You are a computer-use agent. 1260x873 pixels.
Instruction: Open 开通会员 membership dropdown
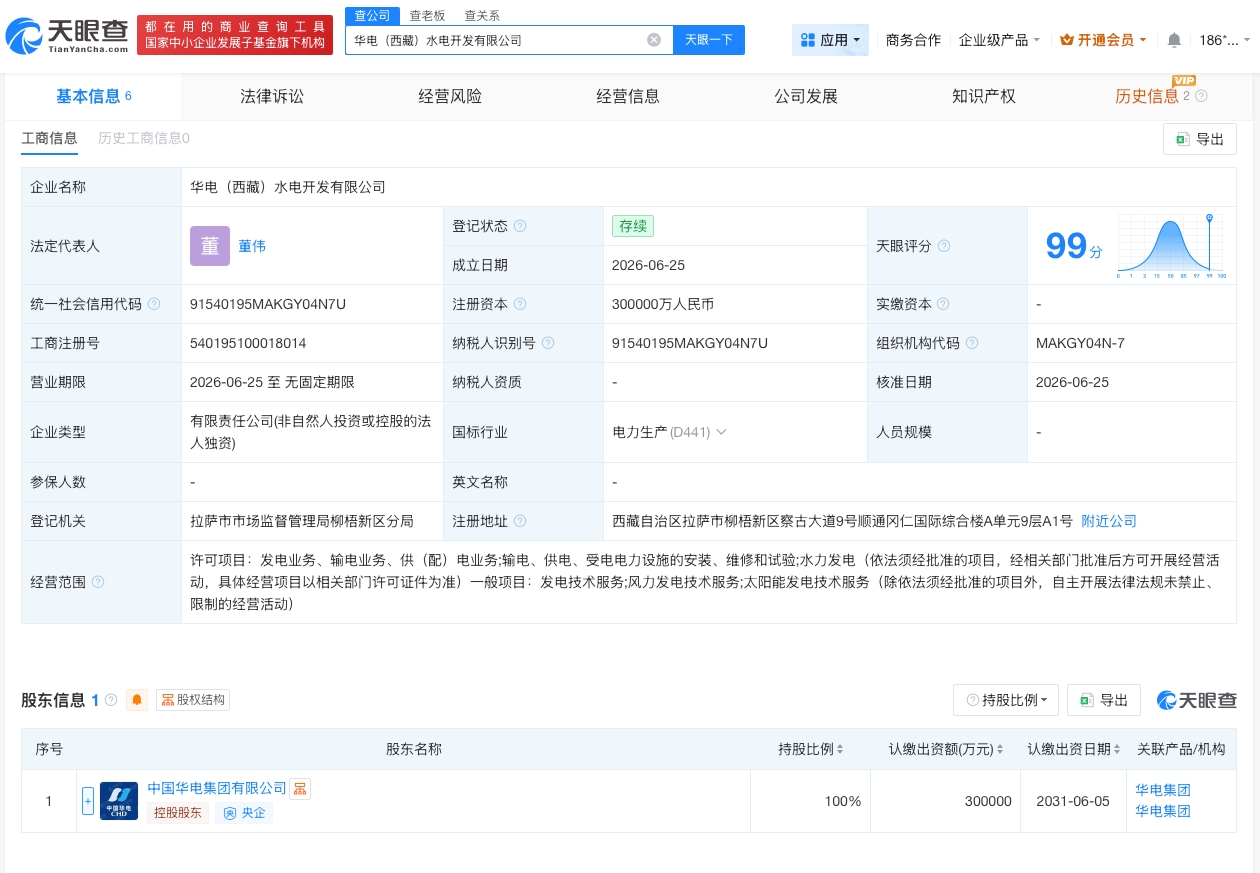click(1103, 40)
